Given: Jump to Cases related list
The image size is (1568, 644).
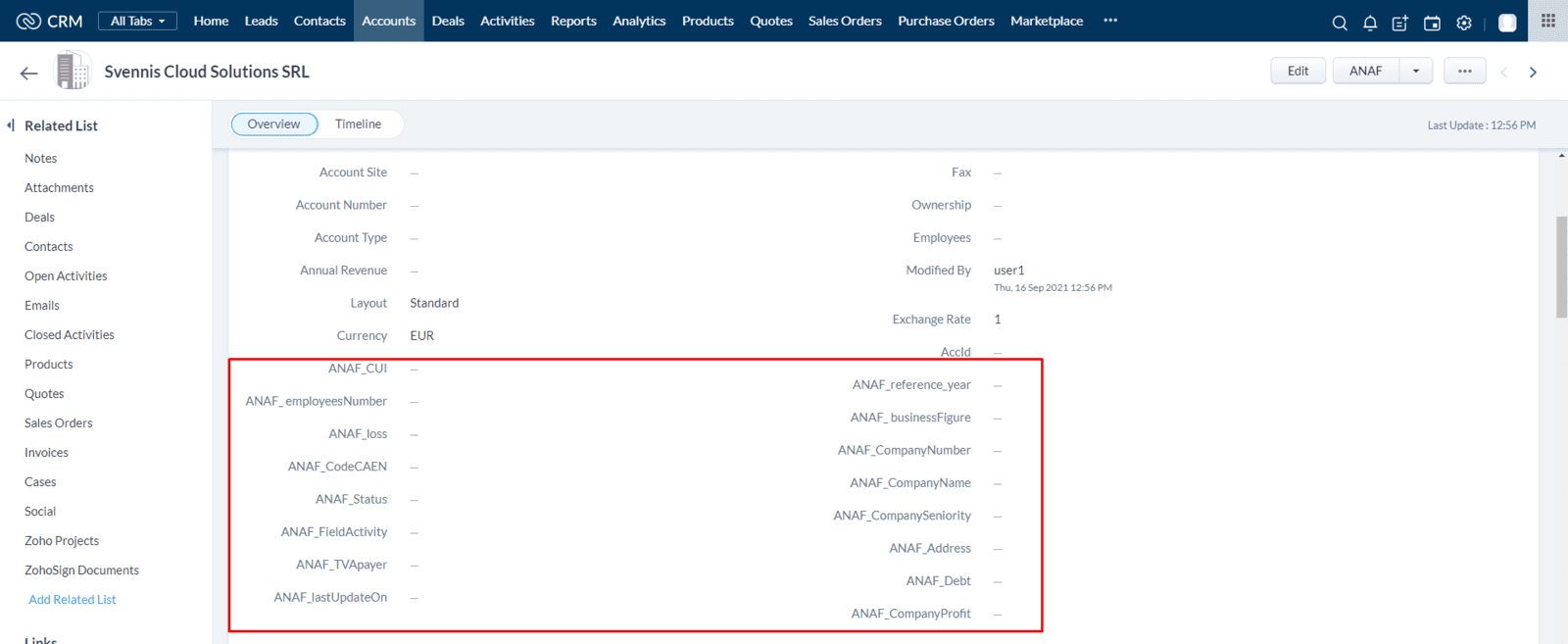Looking at the screenshot, I should pyautogui.click(x=40, y=481).
